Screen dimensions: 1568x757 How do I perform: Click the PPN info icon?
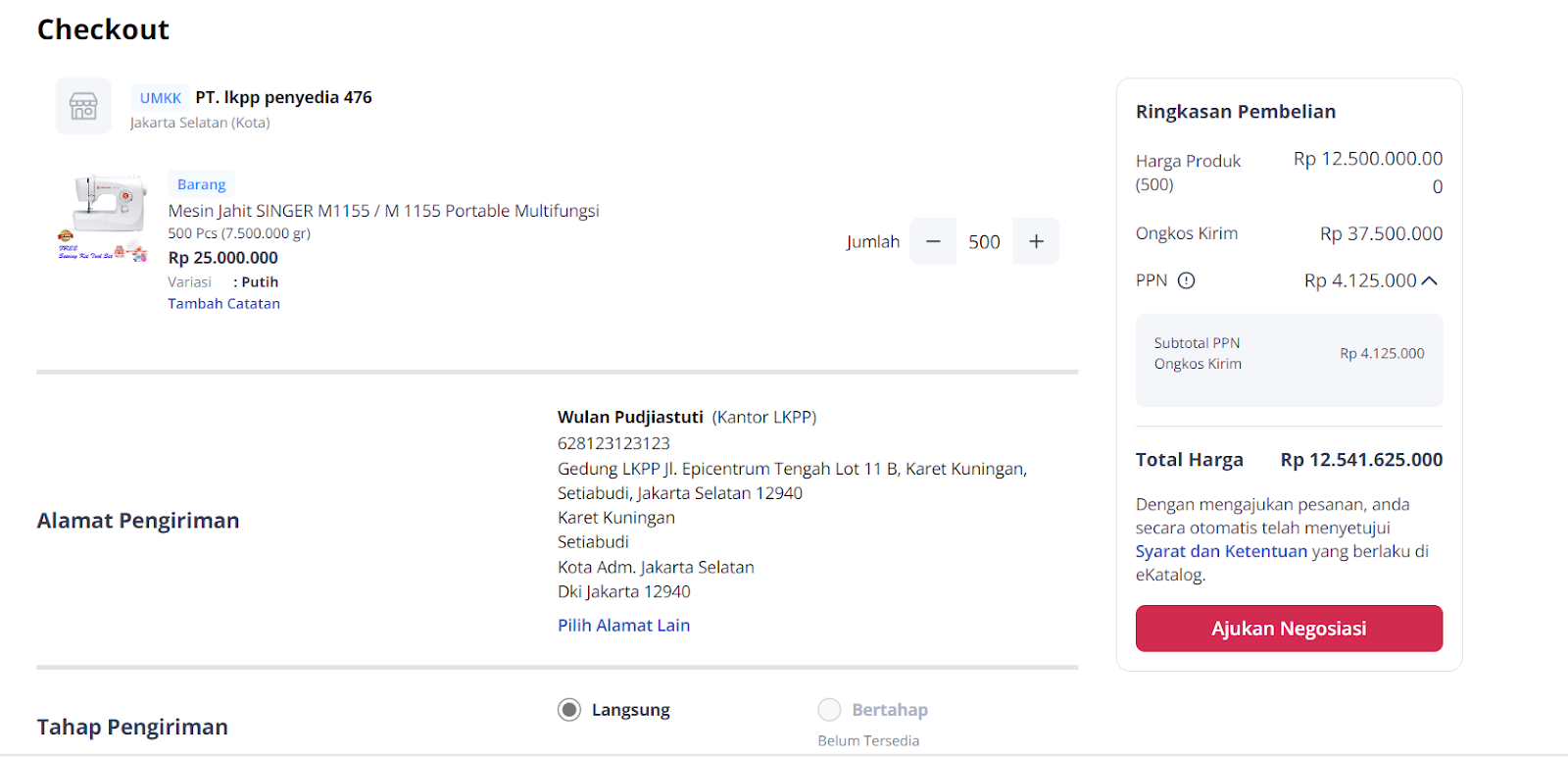click(x=1188, y=280)
